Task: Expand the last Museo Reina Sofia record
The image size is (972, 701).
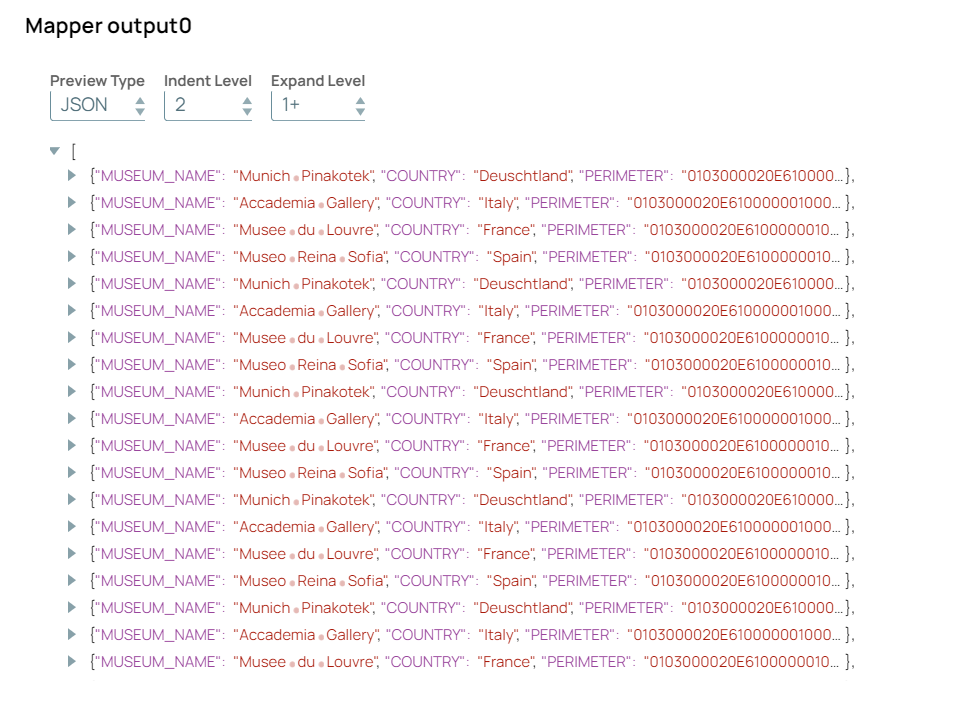Action: coord(70,580)
